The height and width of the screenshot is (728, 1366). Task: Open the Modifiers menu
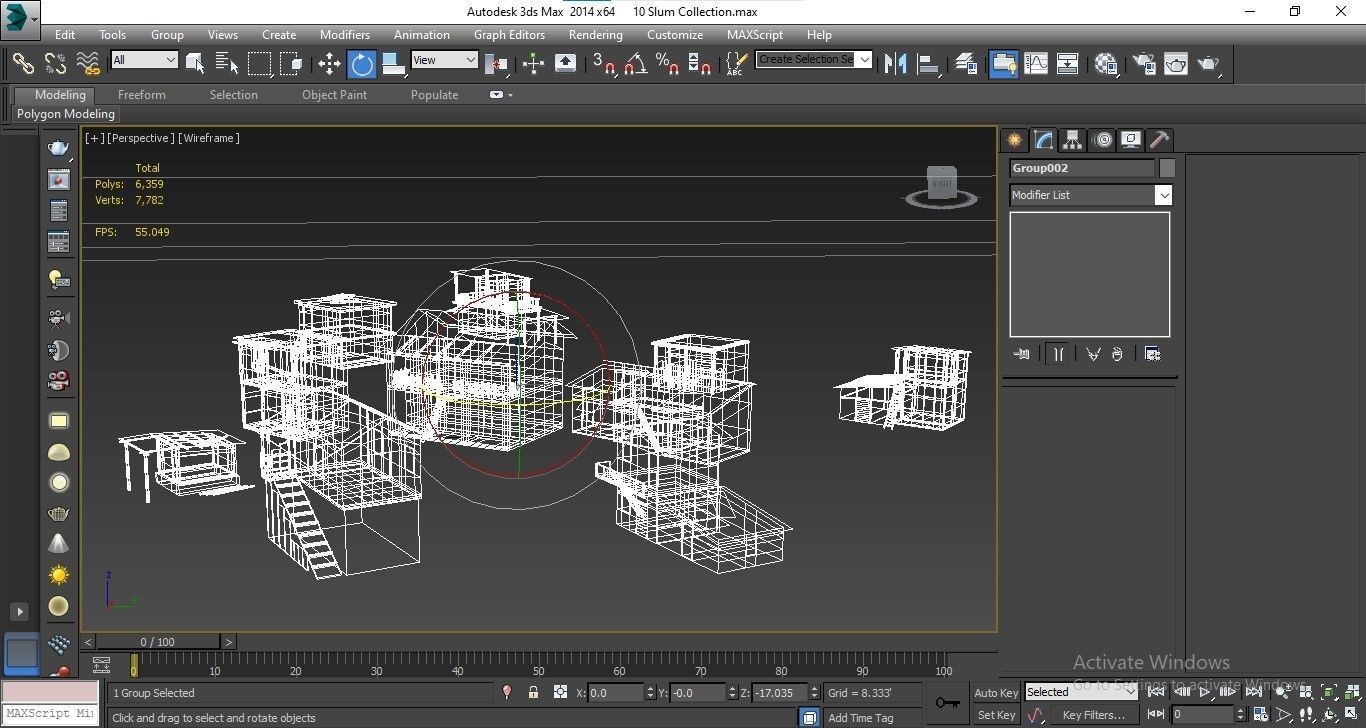pyautogui.click(x=345, y=34)
